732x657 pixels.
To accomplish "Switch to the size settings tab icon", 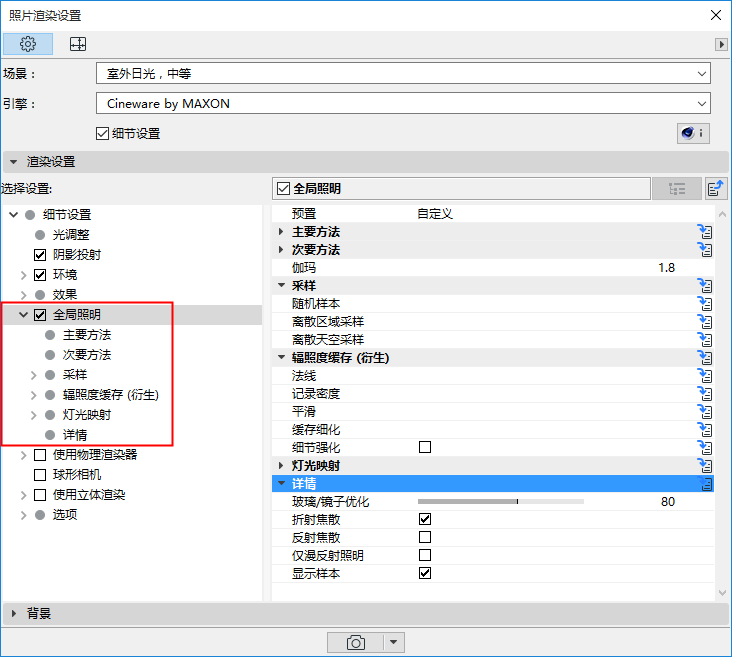I will pos(77,44).
